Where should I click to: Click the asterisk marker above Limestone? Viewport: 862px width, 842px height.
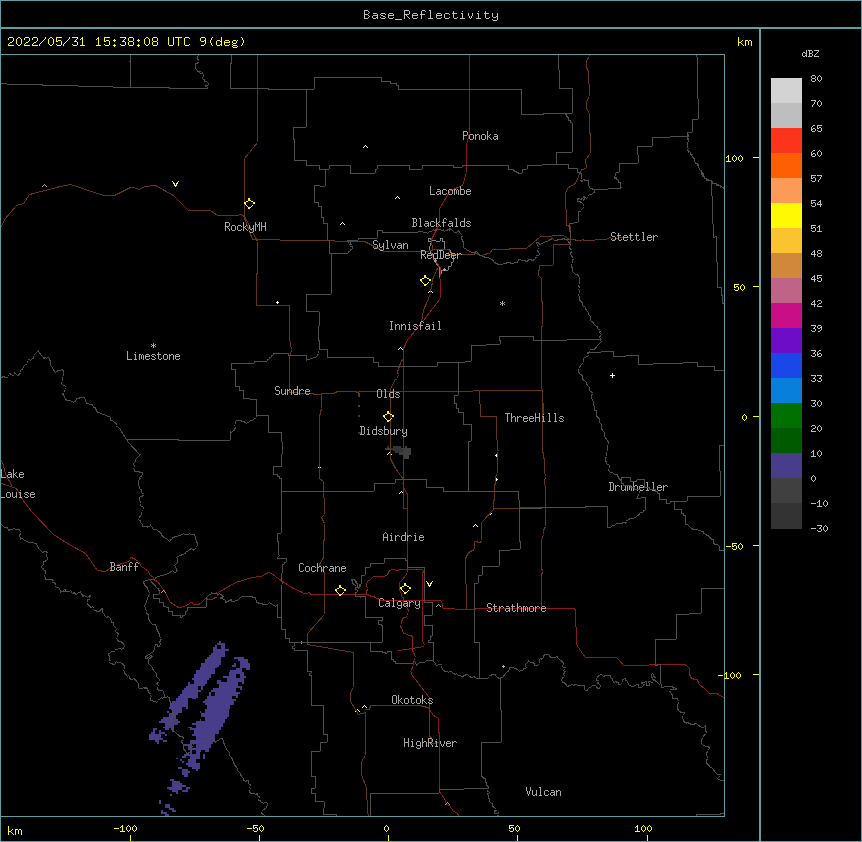tap(153, 346)
